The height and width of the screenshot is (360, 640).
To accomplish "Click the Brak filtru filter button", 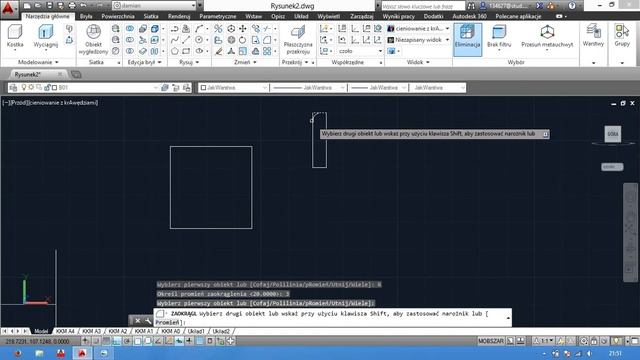I will click(x=499, y=37).
